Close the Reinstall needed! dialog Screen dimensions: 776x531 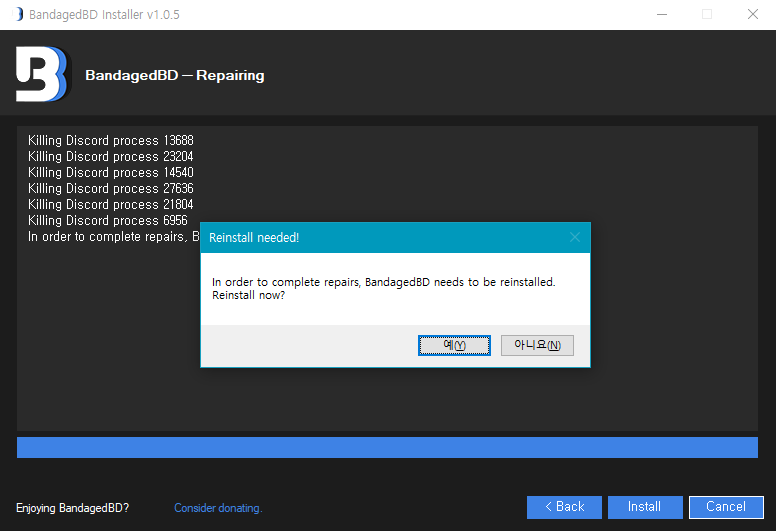point(575,238)
